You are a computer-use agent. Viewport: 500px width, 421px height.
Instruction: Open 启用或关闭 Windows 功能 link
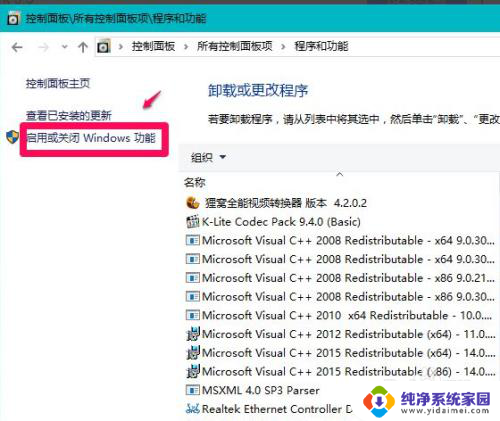click(91, 138)
